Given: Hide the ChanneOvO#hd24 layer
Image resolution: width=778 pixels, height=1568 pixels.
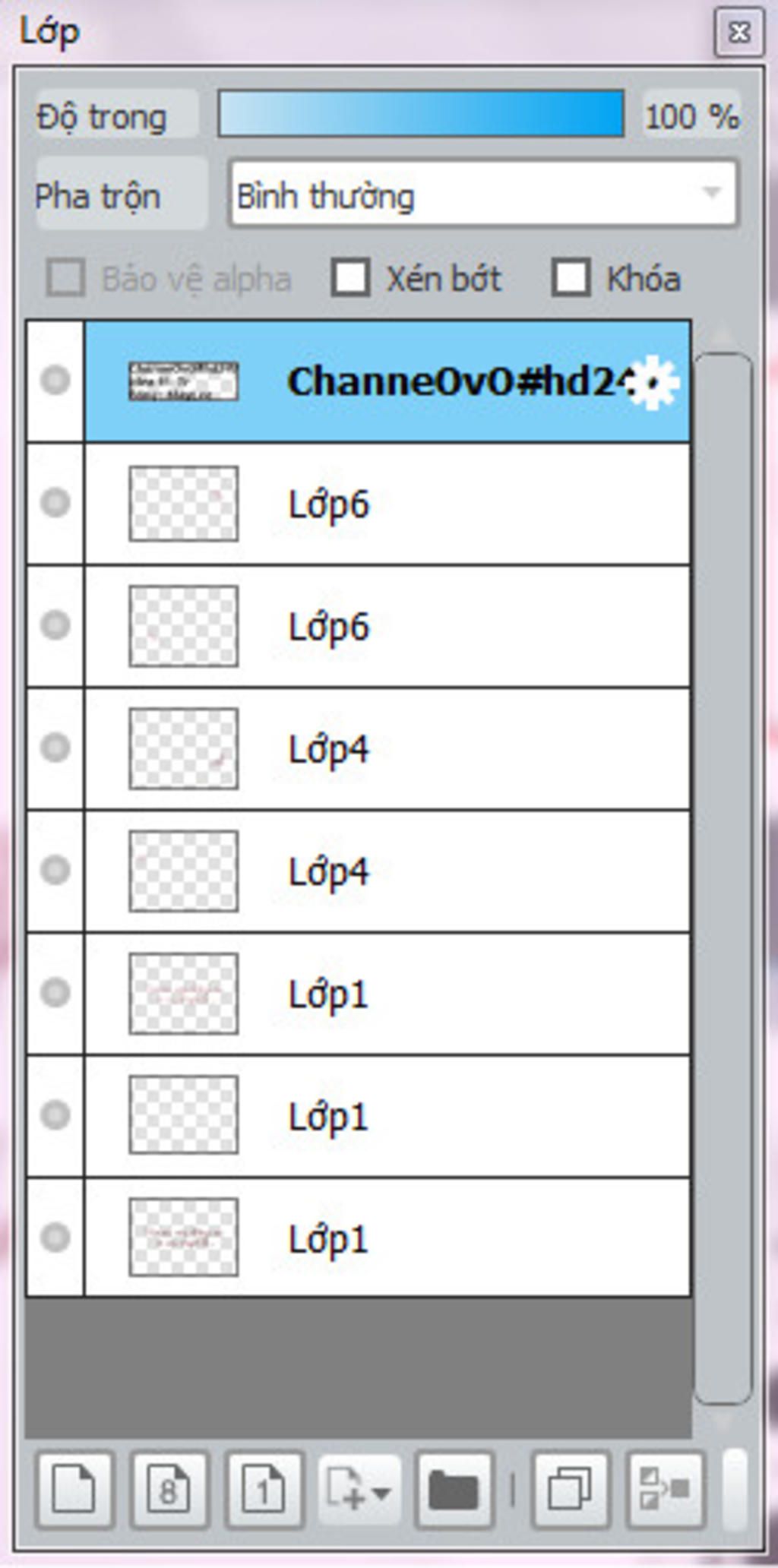Looking at the screenshot, I should pyautogui.click(x=55, y=380).
